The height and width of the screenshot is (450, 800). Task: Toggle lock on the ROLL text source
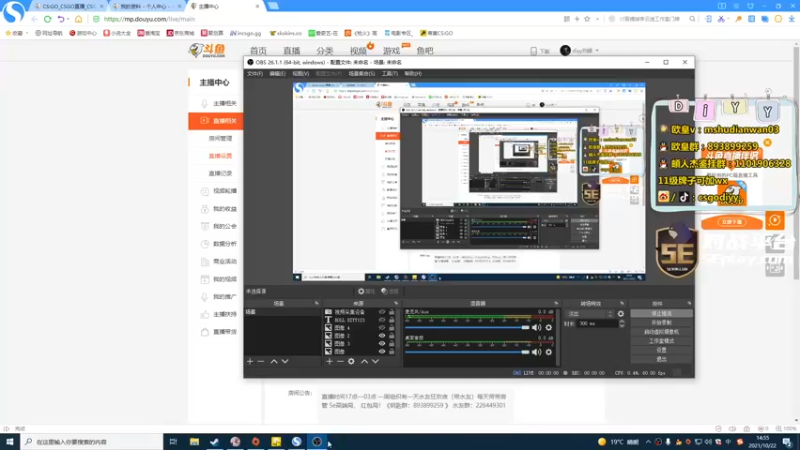tap(392, 320)
